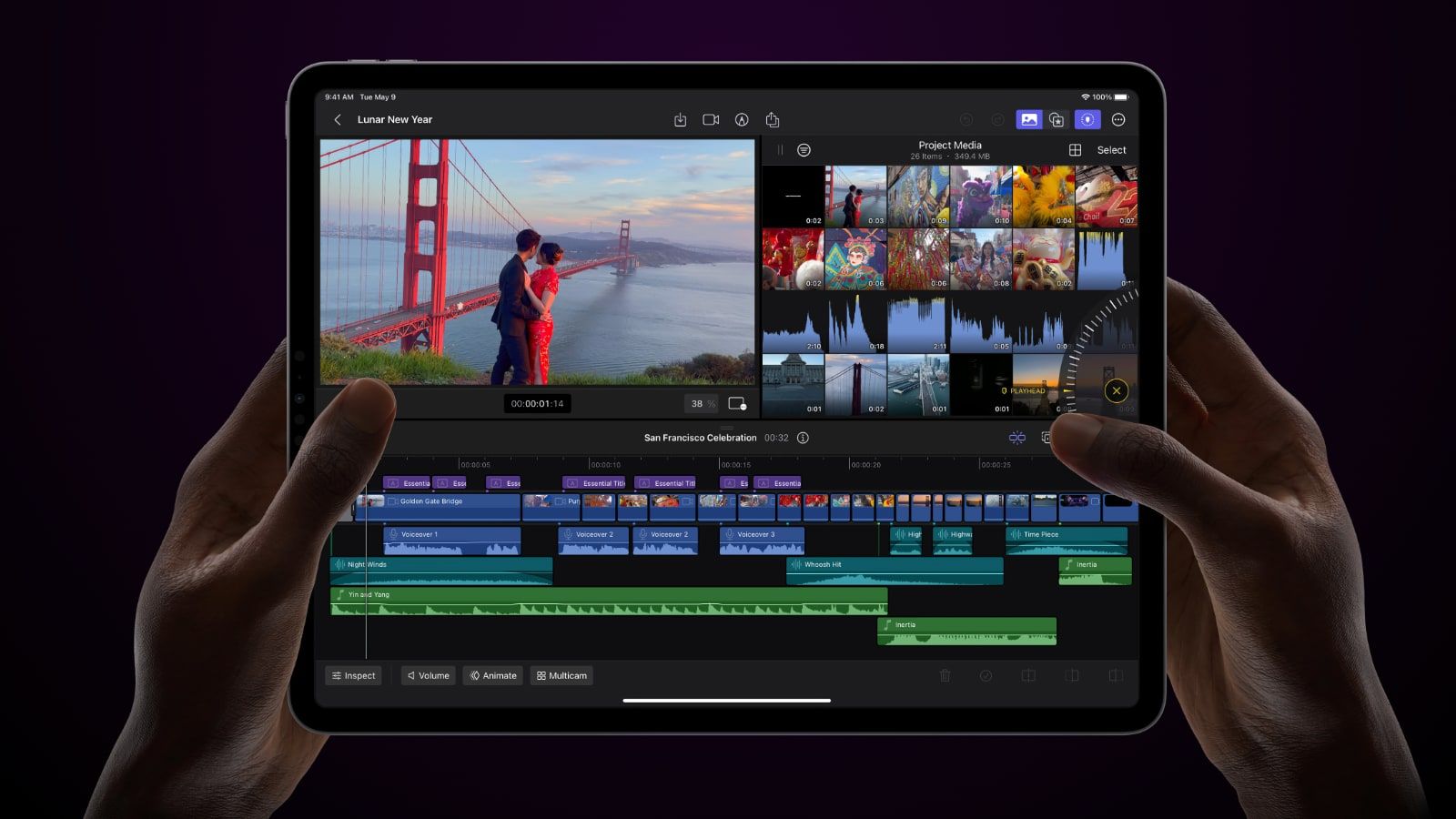The height and width of the screenshot is (819, 1456).
Task: Close the jog wheel with X
Action: pos(1117,391)
